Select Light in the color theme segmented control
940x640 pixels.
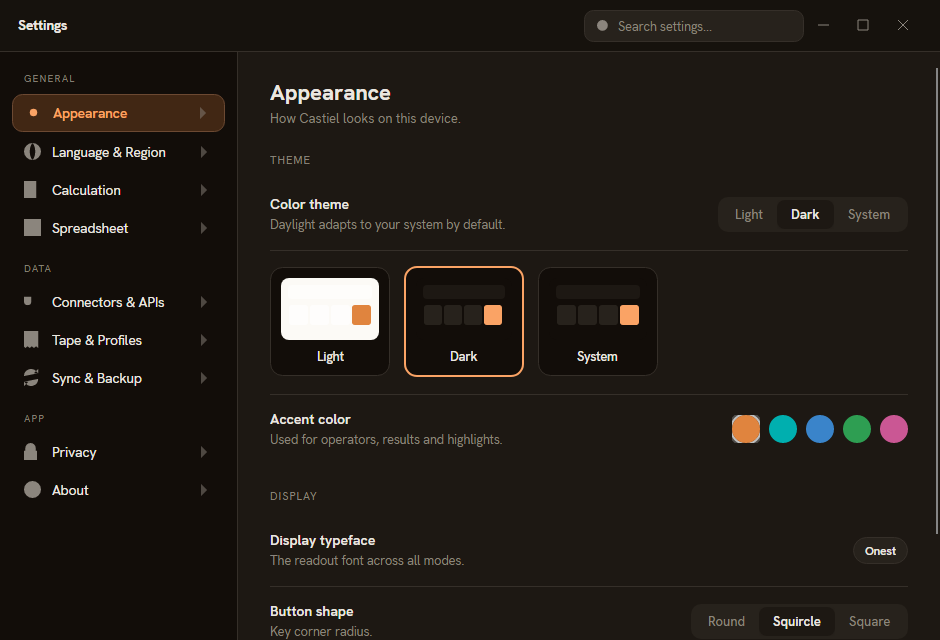pyautogui.click(x=749, y=215)
